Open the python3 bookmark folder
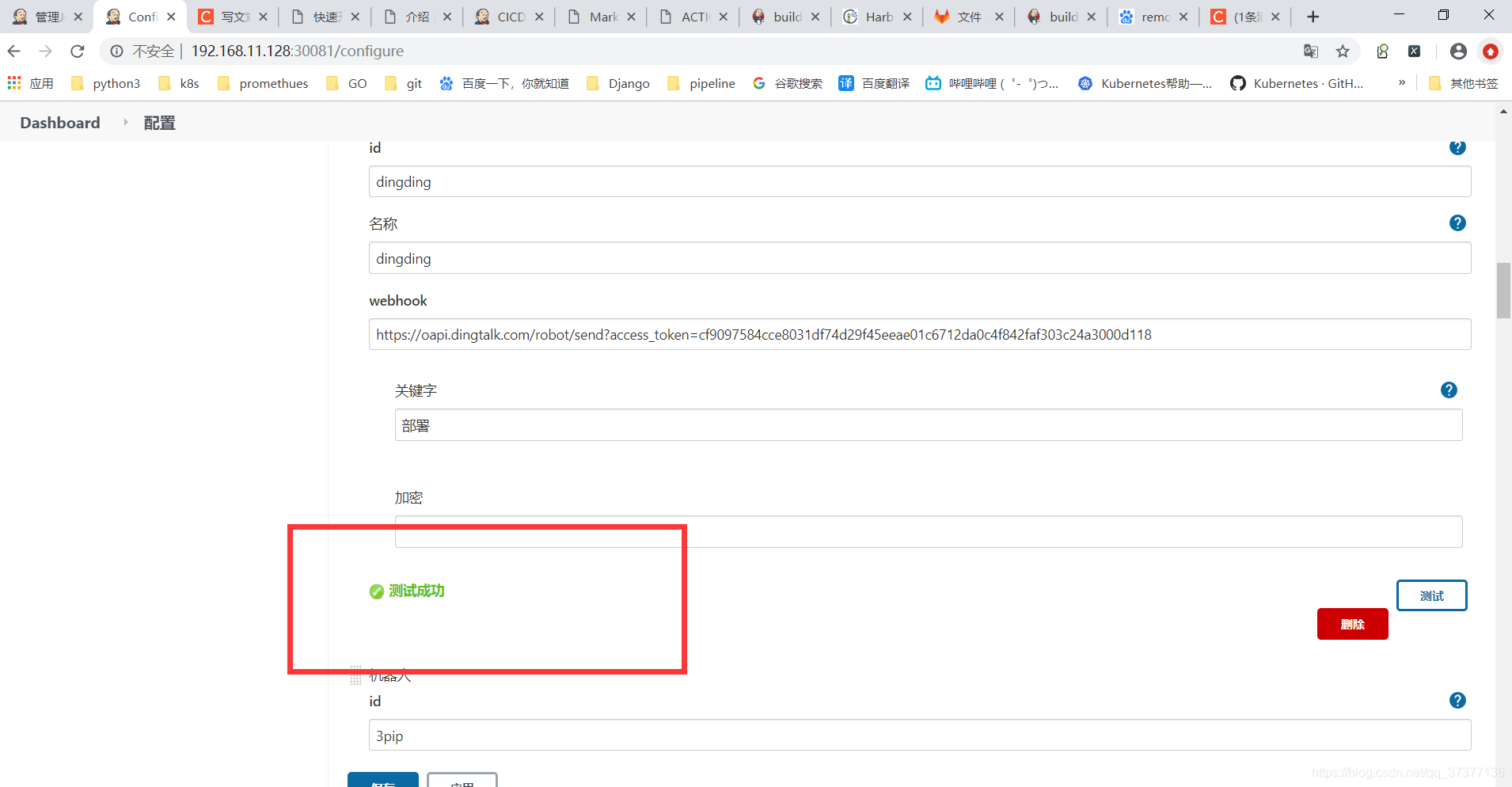Screen dimensions: 1512x787 tap(105, 83)
